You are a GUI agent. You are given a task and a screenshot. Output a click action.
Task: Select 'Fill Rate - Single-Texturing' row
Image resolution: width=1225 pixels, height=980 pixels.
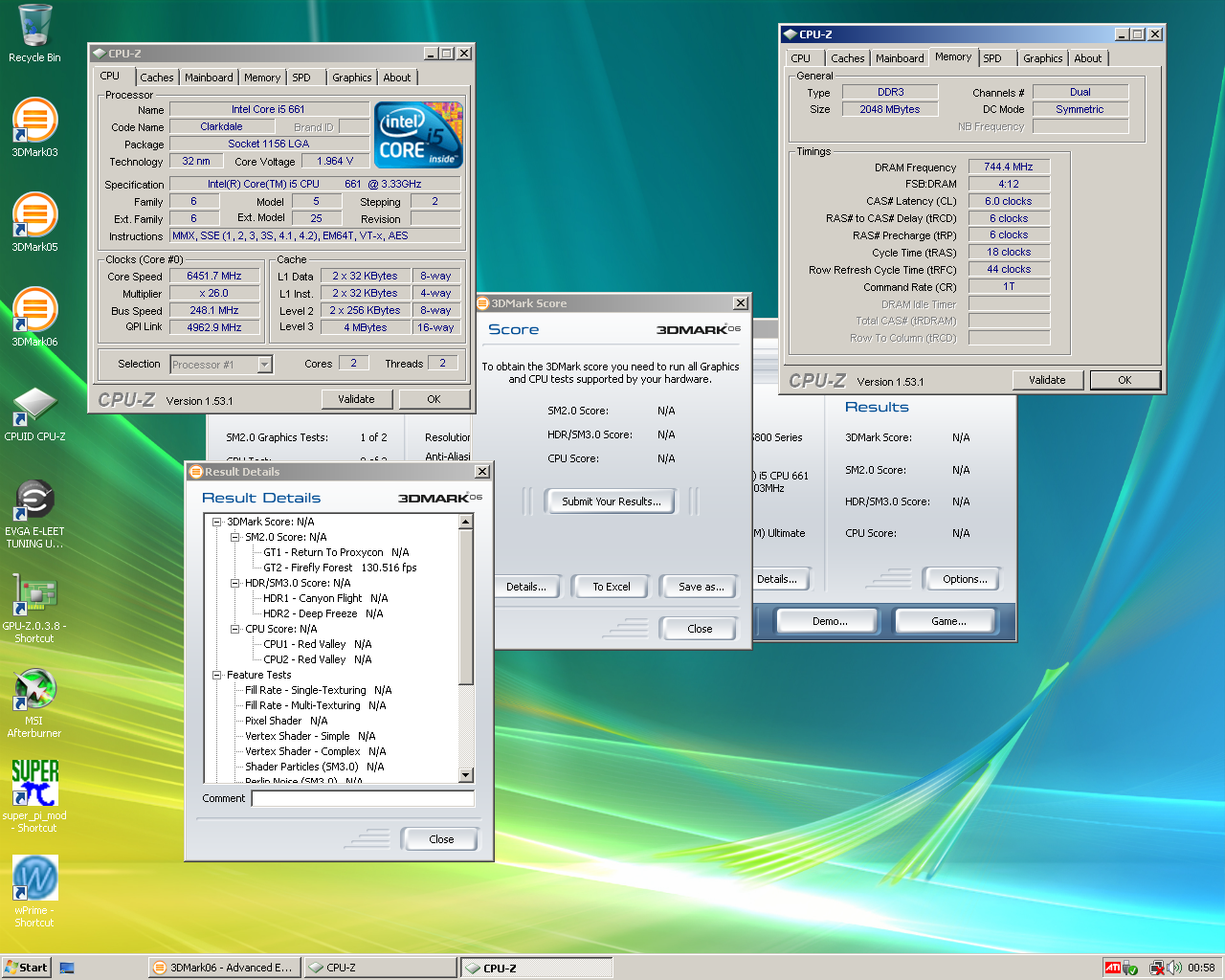coord(318,690)
